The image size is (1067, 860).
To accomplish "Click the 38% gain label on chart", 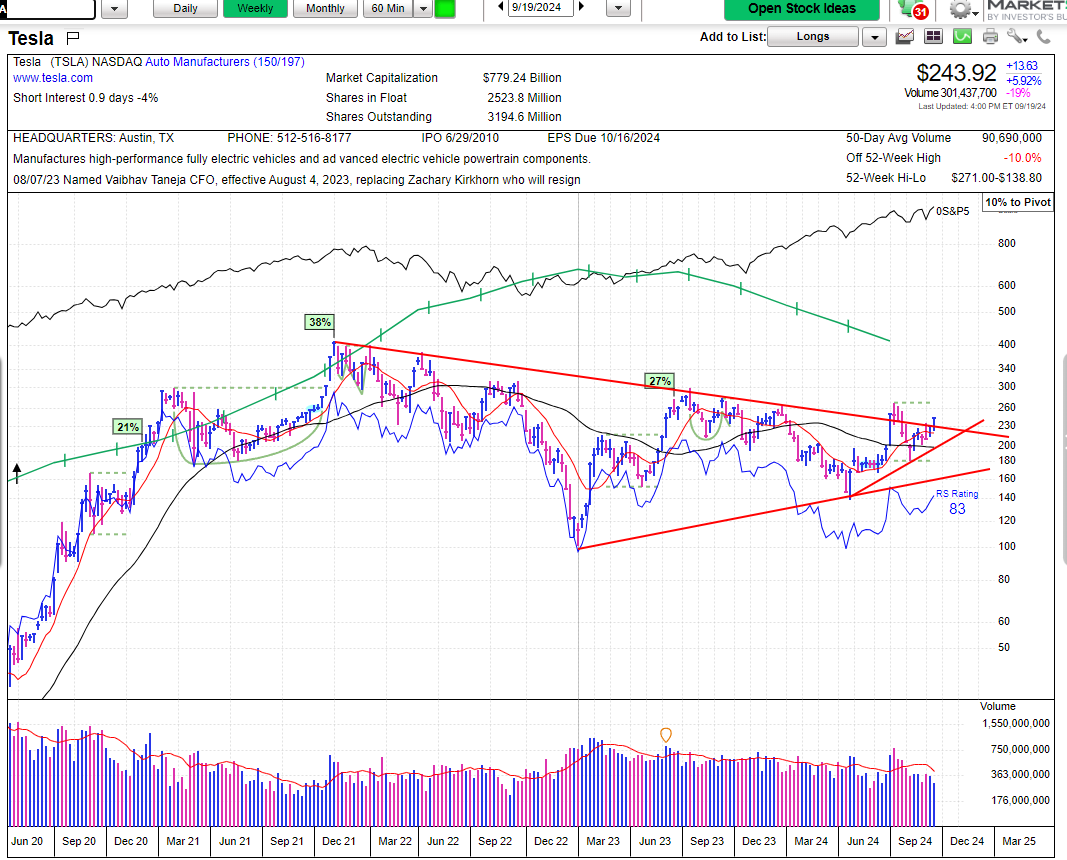I will tap(319, 322).
